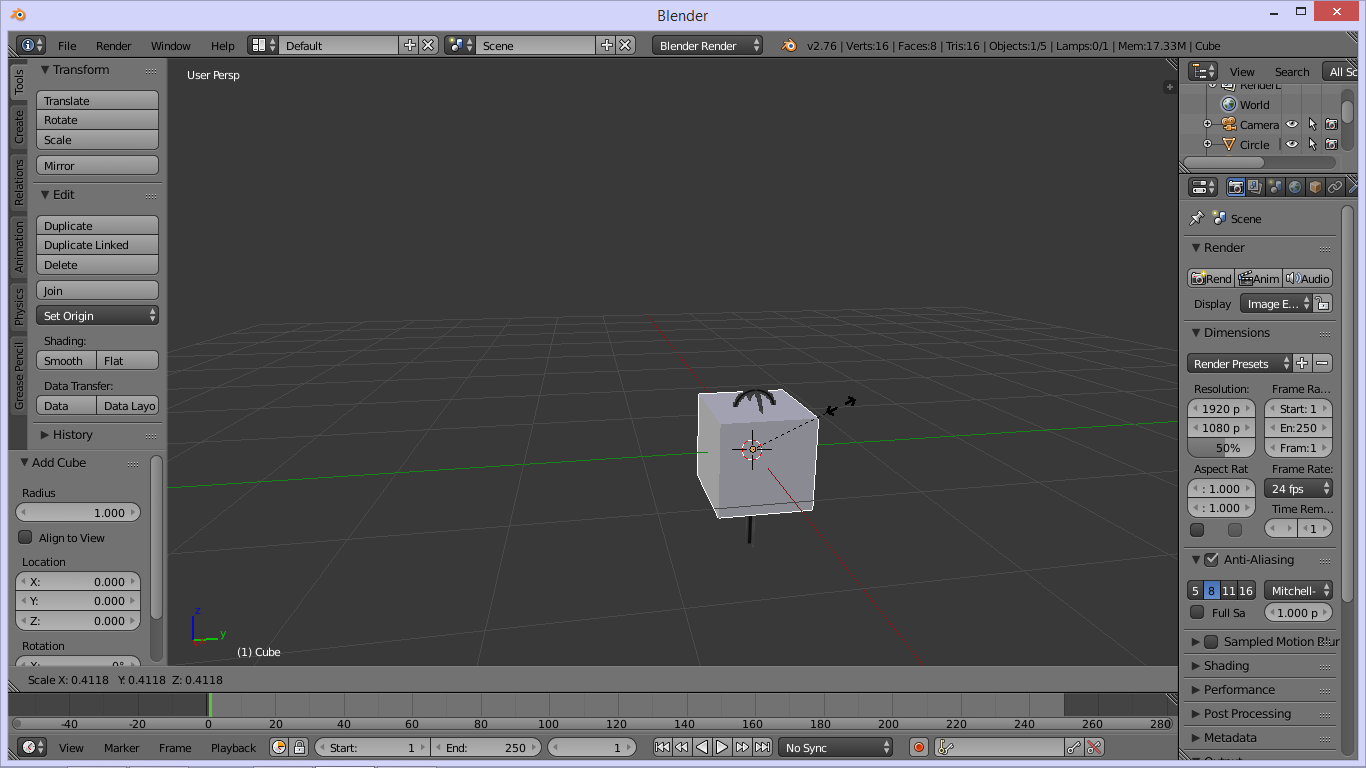Screen dimensions: 1366x768
Task: Click the screen layout browse icon
Action: pyautogui.click(x=264, y=45)
